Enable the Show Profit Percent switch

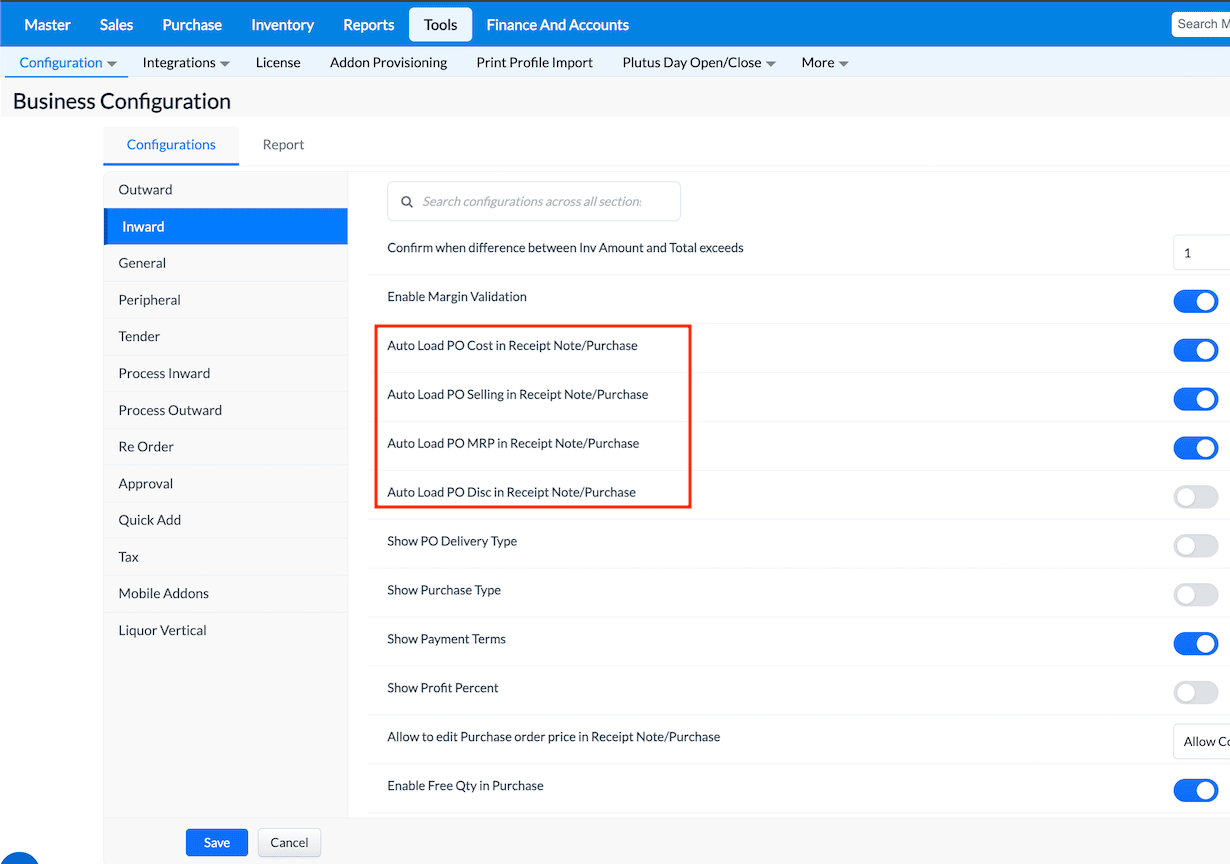coord(1195,693)
